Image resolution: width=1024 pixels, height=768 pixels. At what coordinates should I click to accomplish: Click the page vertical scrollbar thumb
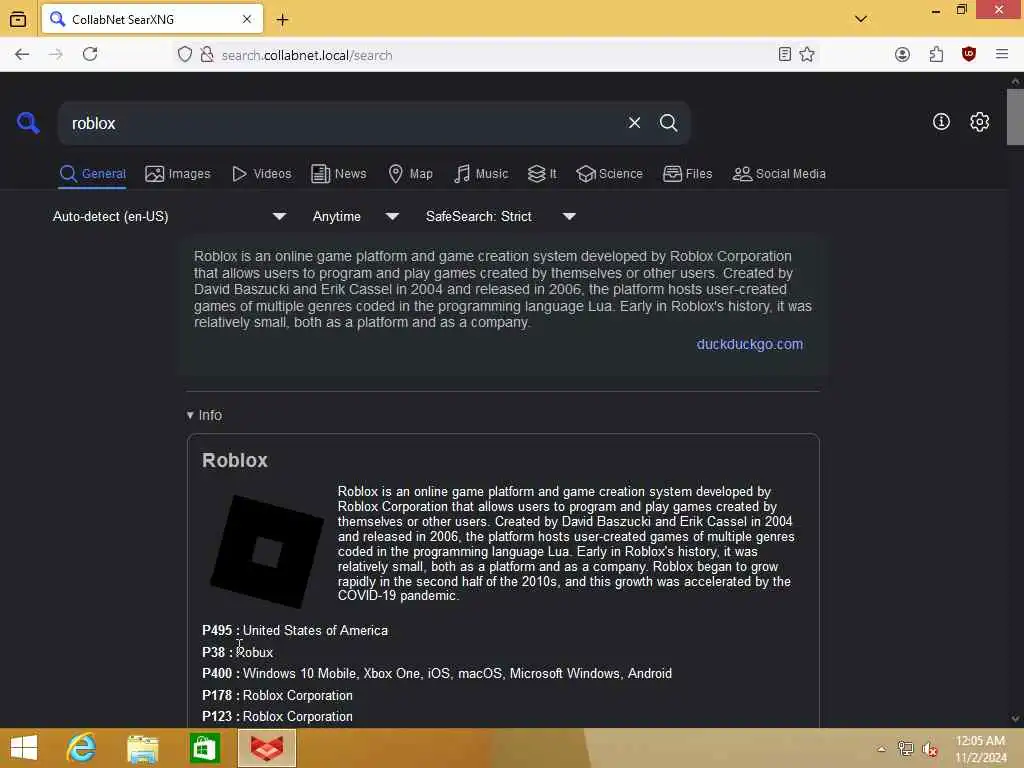(x=1015, y=116)
